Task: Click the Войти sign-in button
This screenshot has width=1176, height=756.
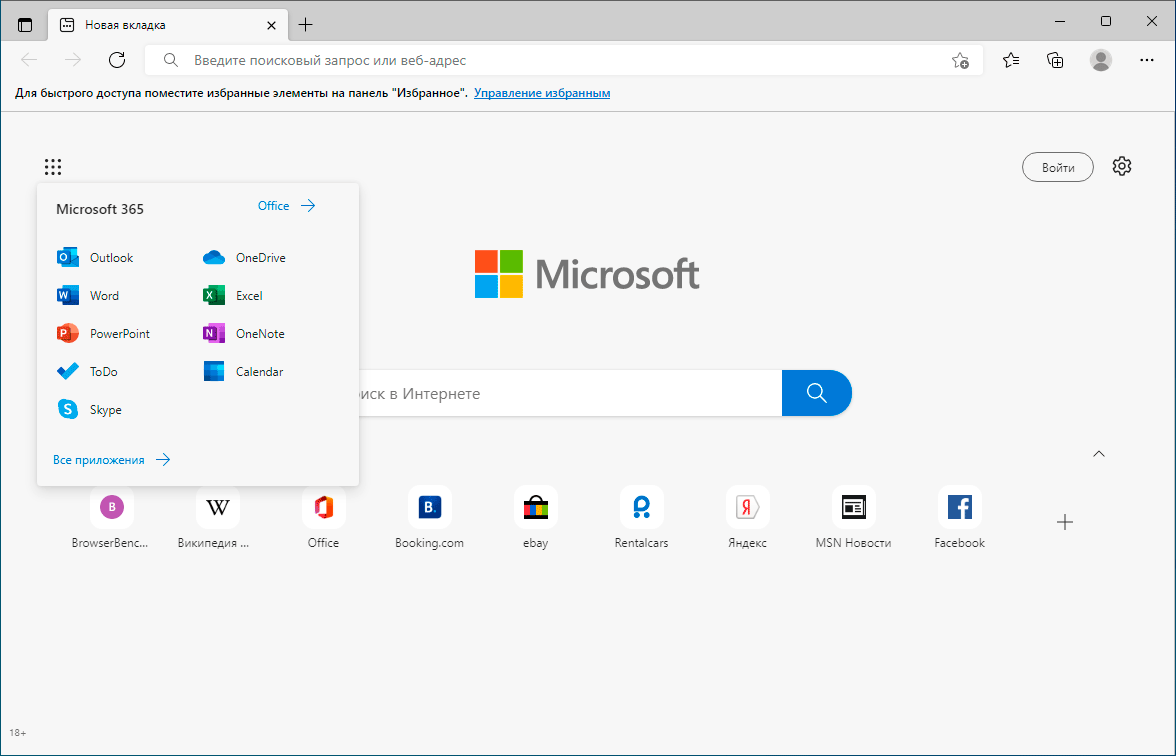Action: [1057, 167]
